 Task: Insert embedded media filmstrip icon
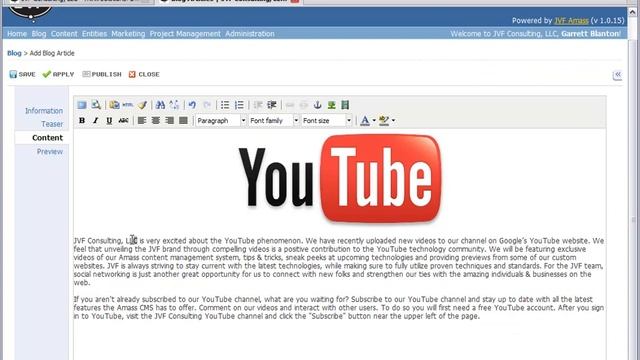(345, 105)
